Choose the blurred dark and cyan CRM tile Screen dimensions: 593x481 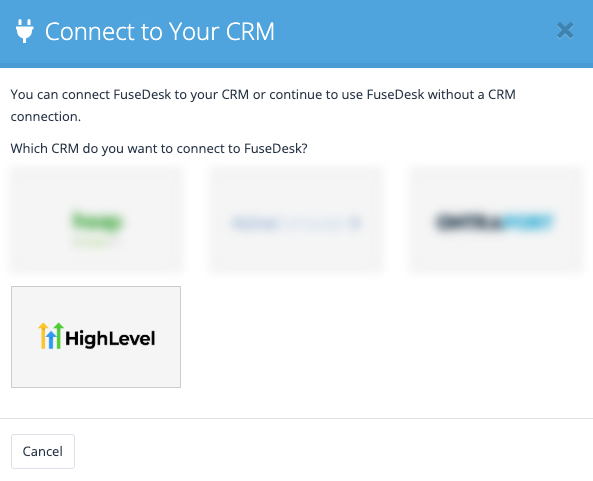496,220
